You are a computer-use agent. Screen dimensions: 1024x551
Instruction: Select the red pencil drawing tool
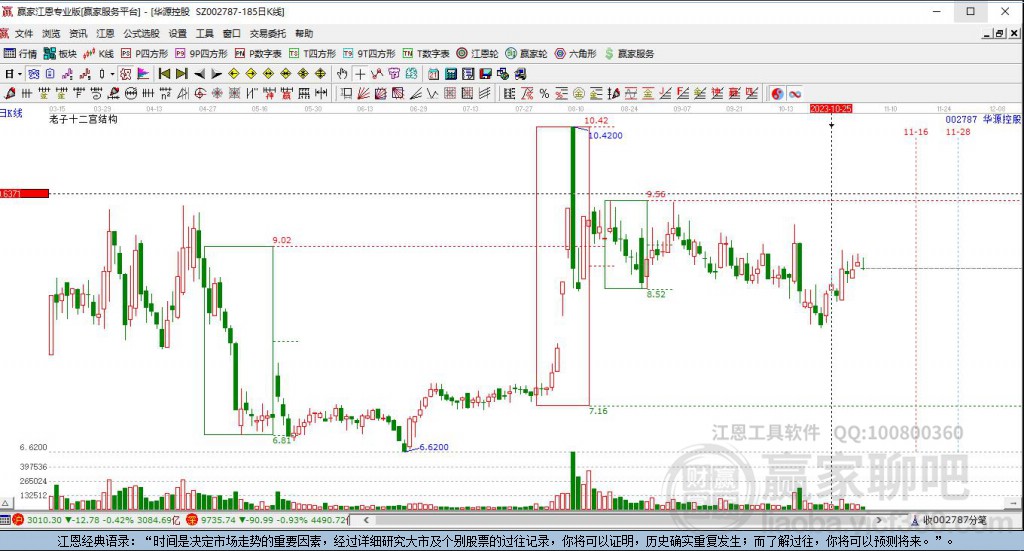tap(10, 93)
